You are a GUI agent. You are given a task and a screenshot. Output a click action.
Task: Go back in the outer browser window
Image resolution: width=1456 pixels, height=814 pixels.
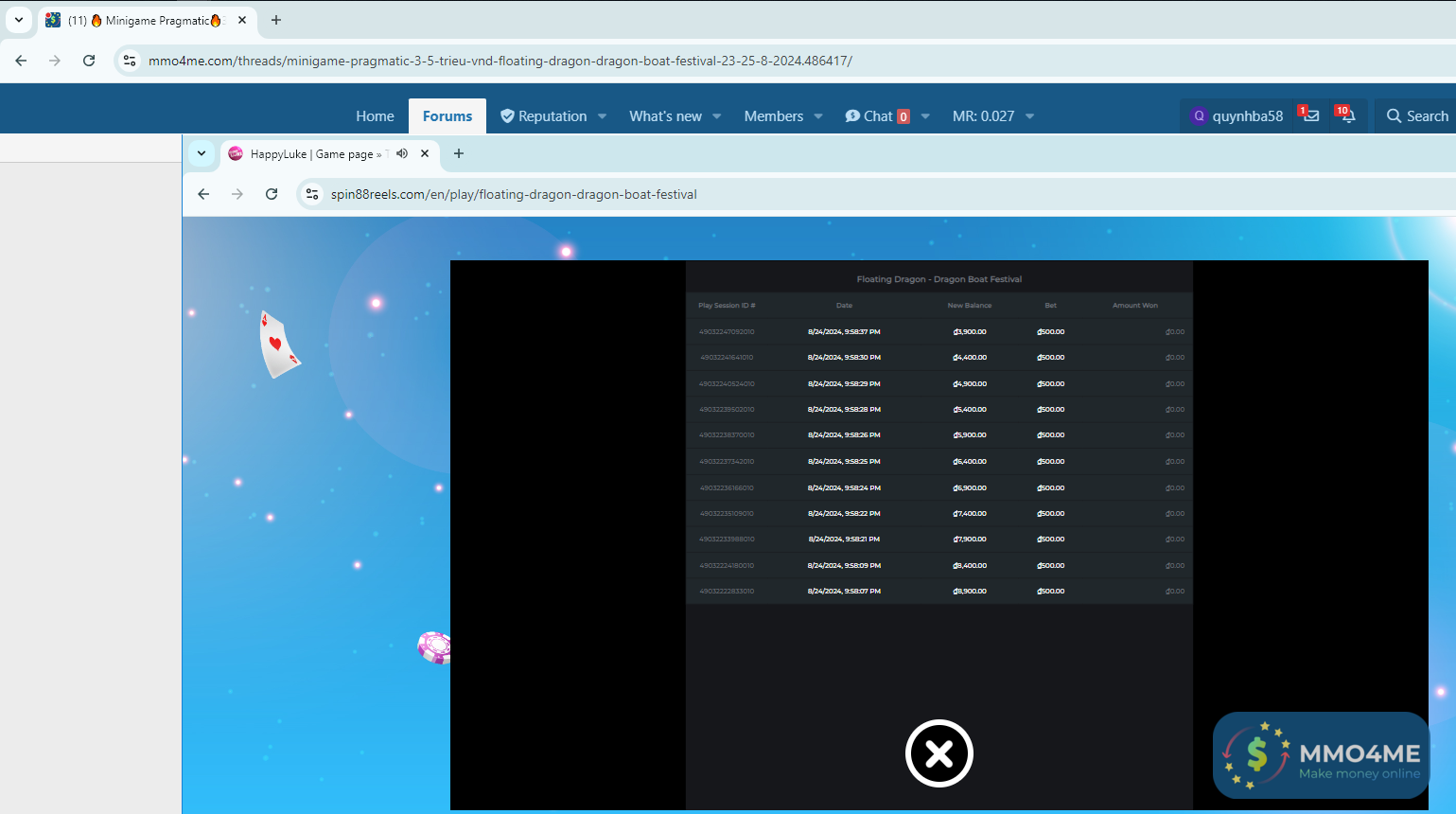(21, 61)
